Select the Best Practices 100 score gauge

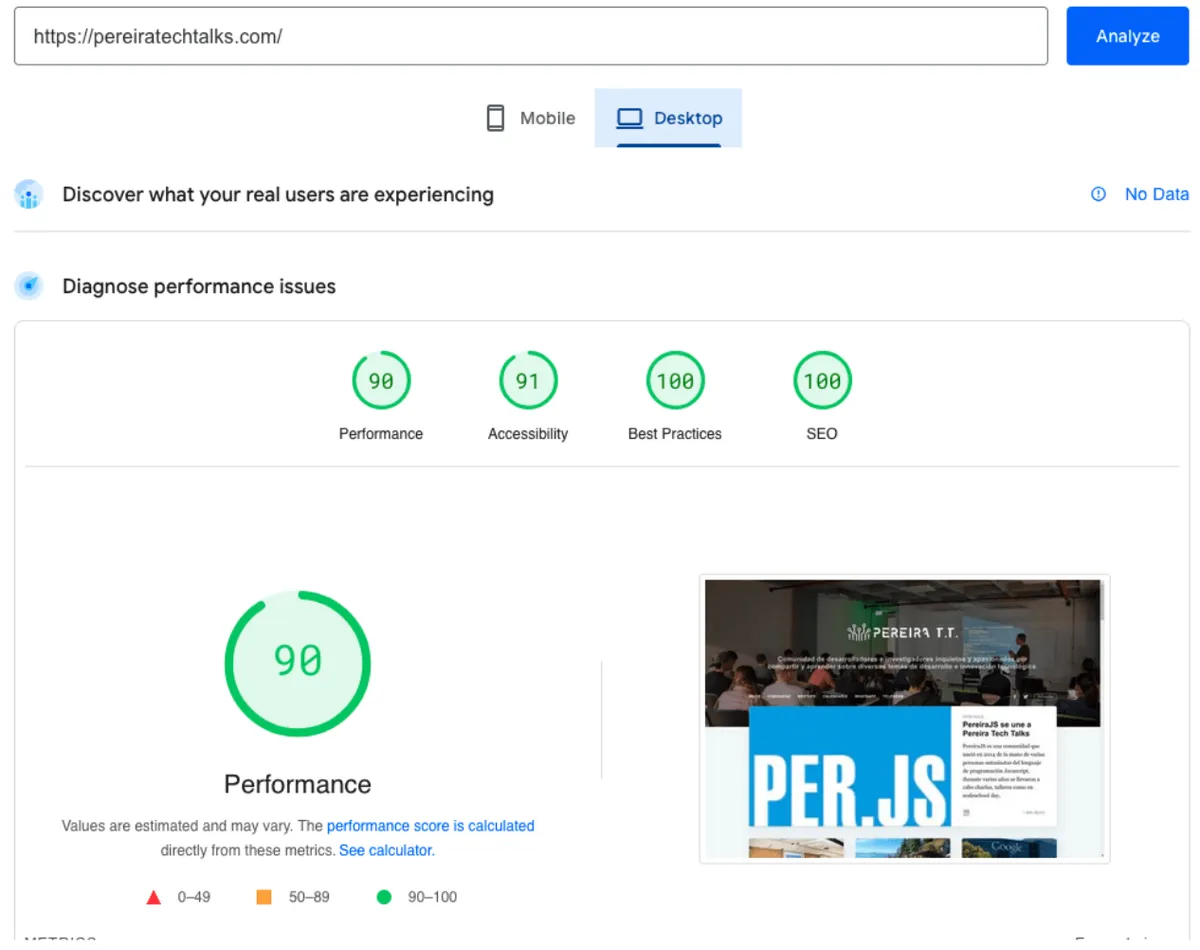[x=675, y=380]
